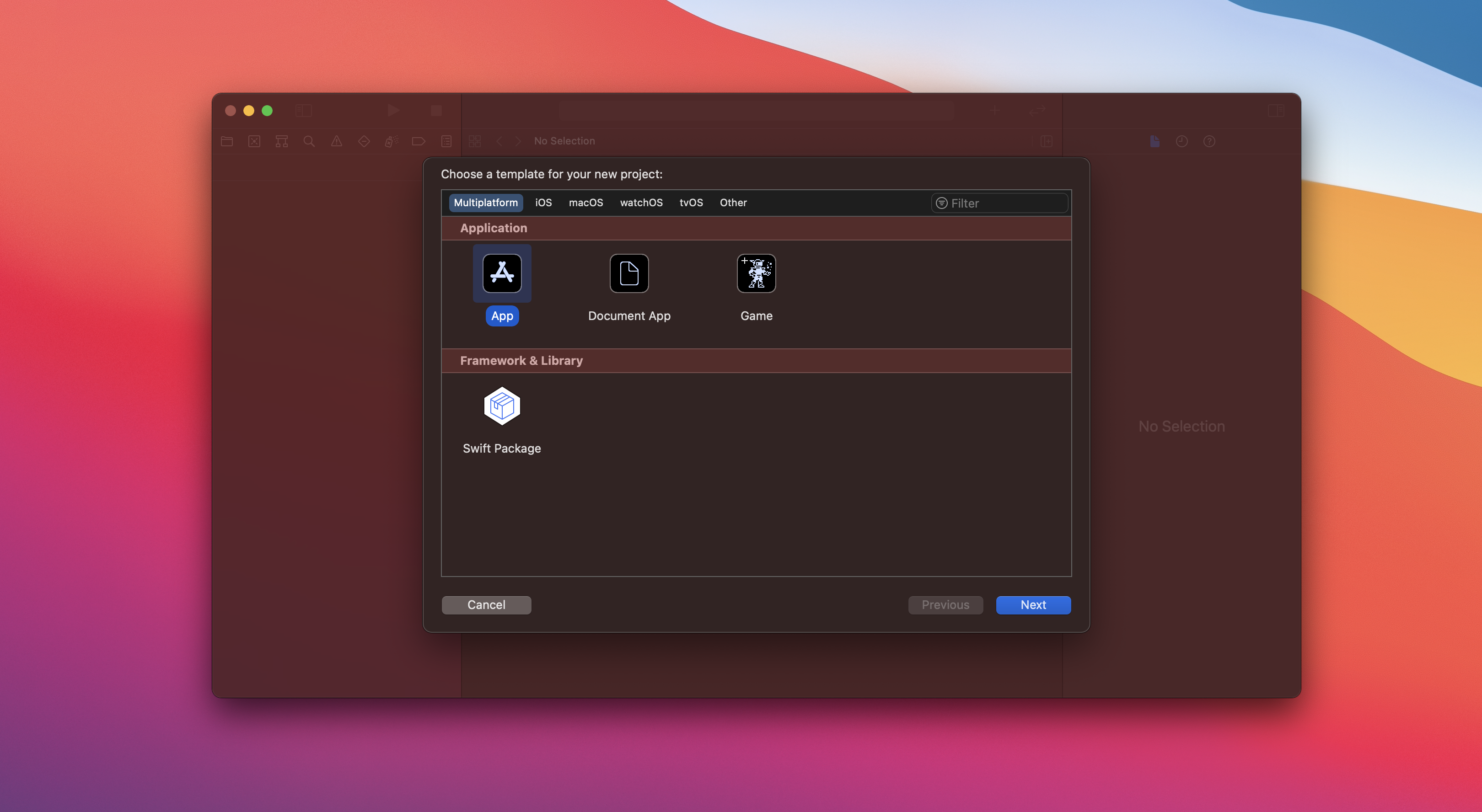Show the Issue navigator warning icon

point(337,141)
